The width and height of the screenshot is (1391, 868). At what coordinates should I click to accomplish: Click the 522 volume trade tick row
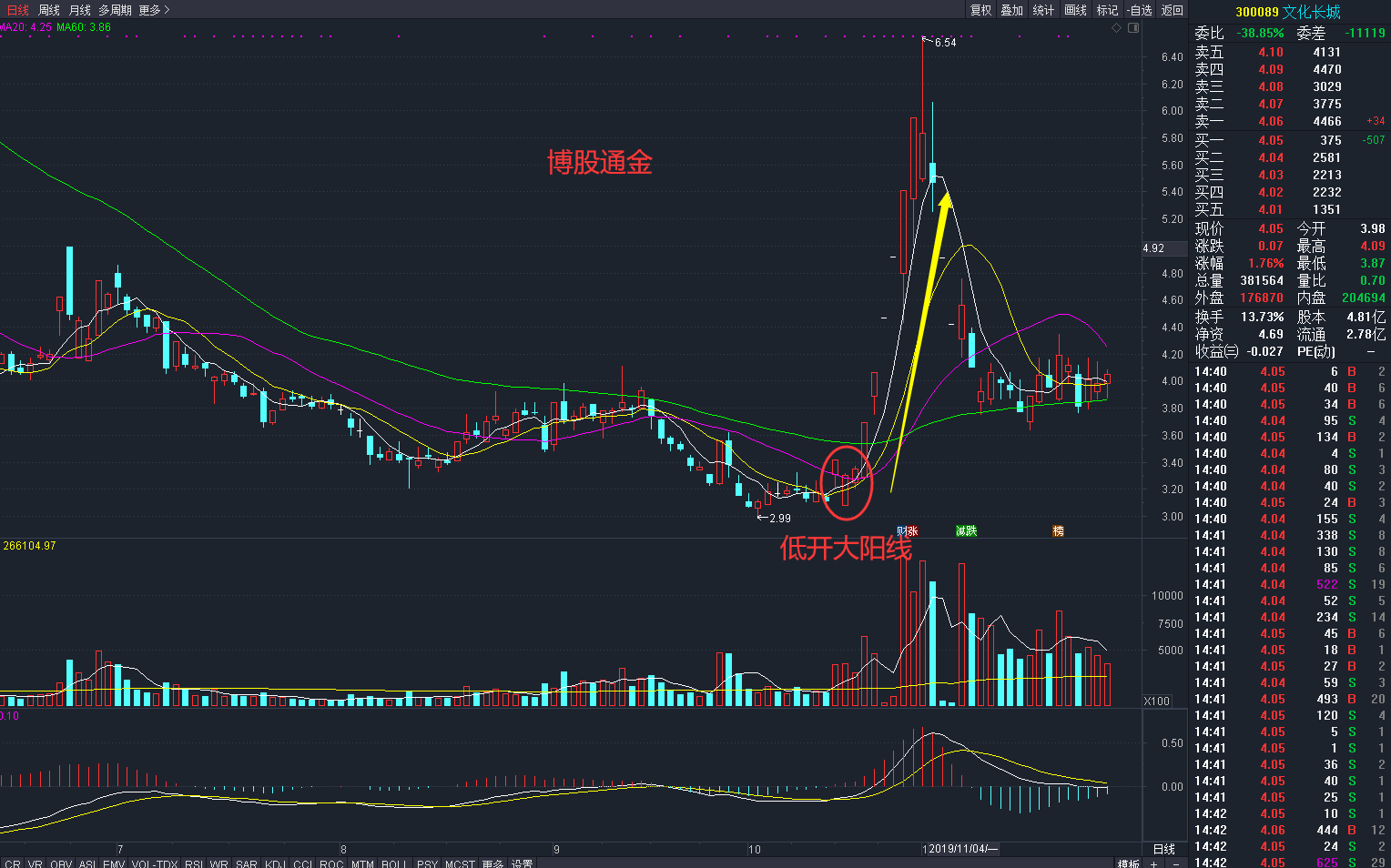1289,584
